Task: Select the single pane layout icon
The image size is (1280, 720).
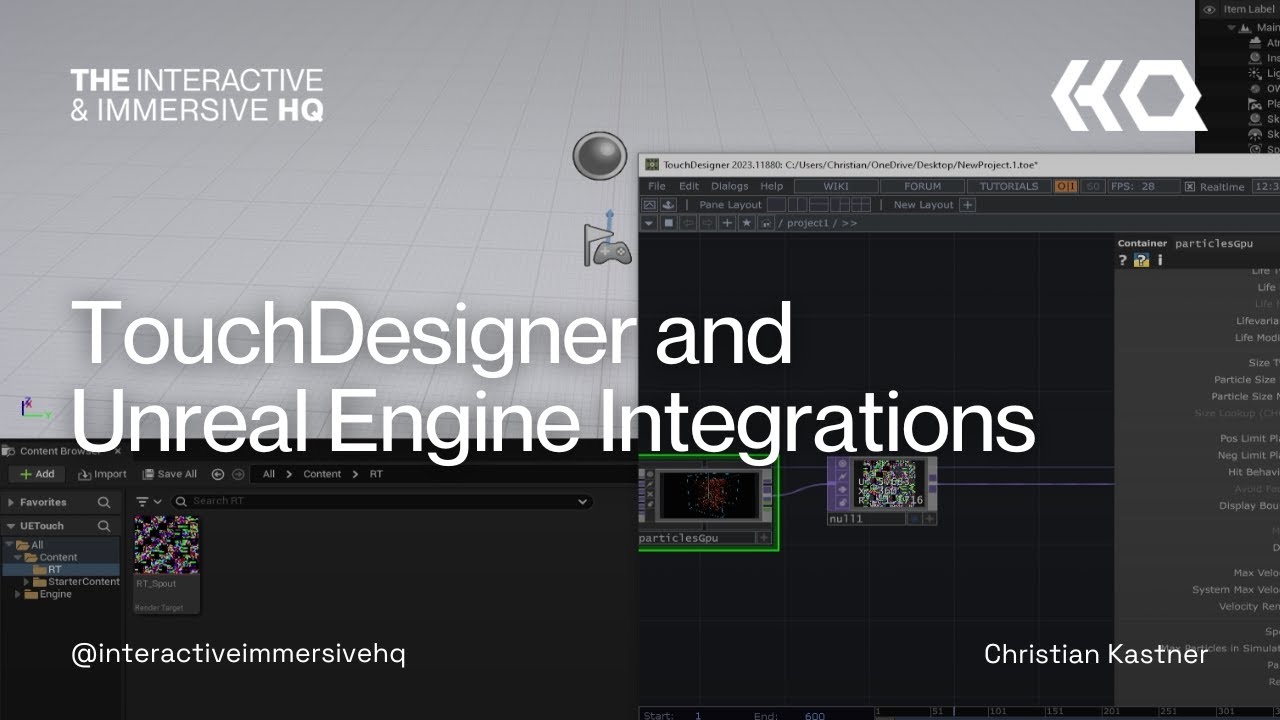Action: pyautogui.click(x=777, y=205)
